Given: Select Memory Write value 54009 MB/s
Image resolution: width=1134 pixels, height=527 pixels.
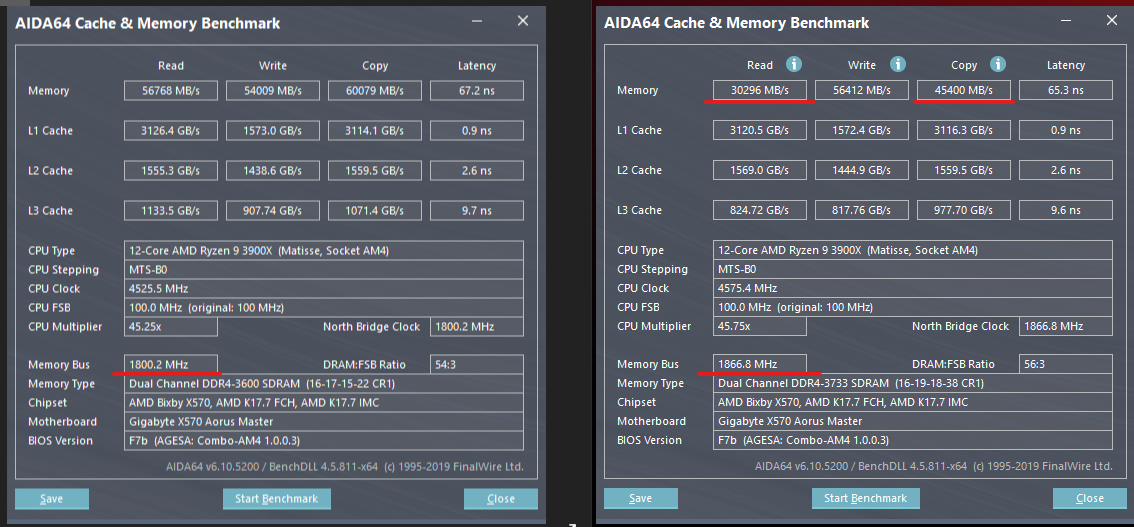Looking at the screenshot, I should (x=273, y=91).
